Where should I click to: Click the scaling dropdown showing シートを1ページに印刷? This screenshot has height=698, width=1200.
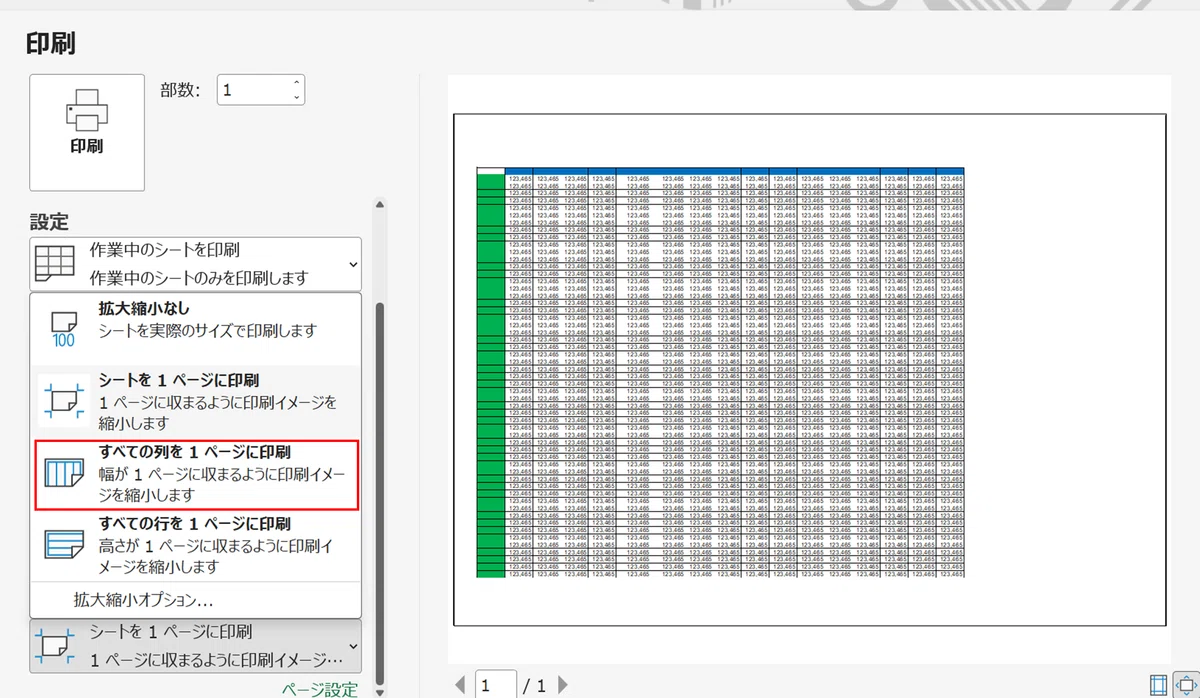(x=196, y=646)
